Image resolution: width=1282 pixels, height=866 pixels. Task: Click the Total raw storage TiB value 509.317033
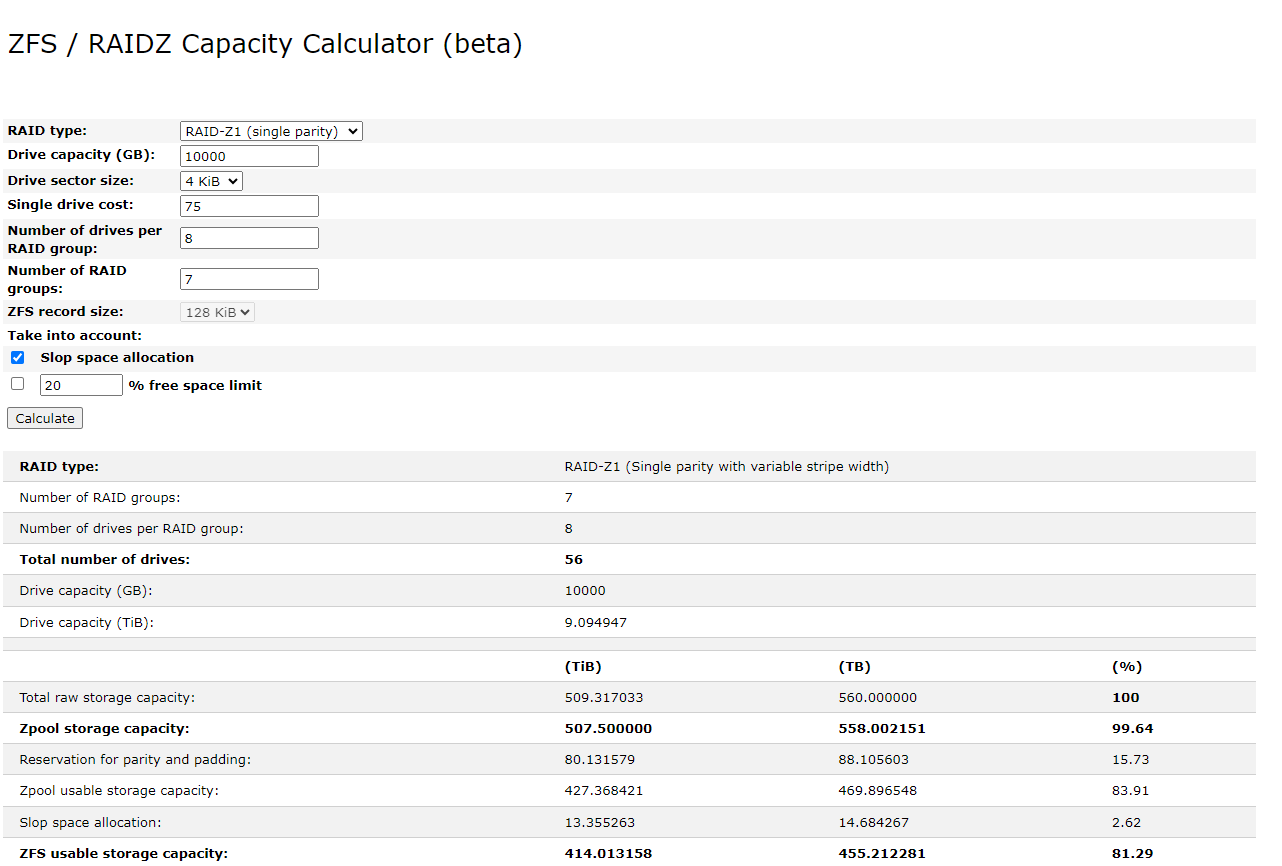coord(603,697)
